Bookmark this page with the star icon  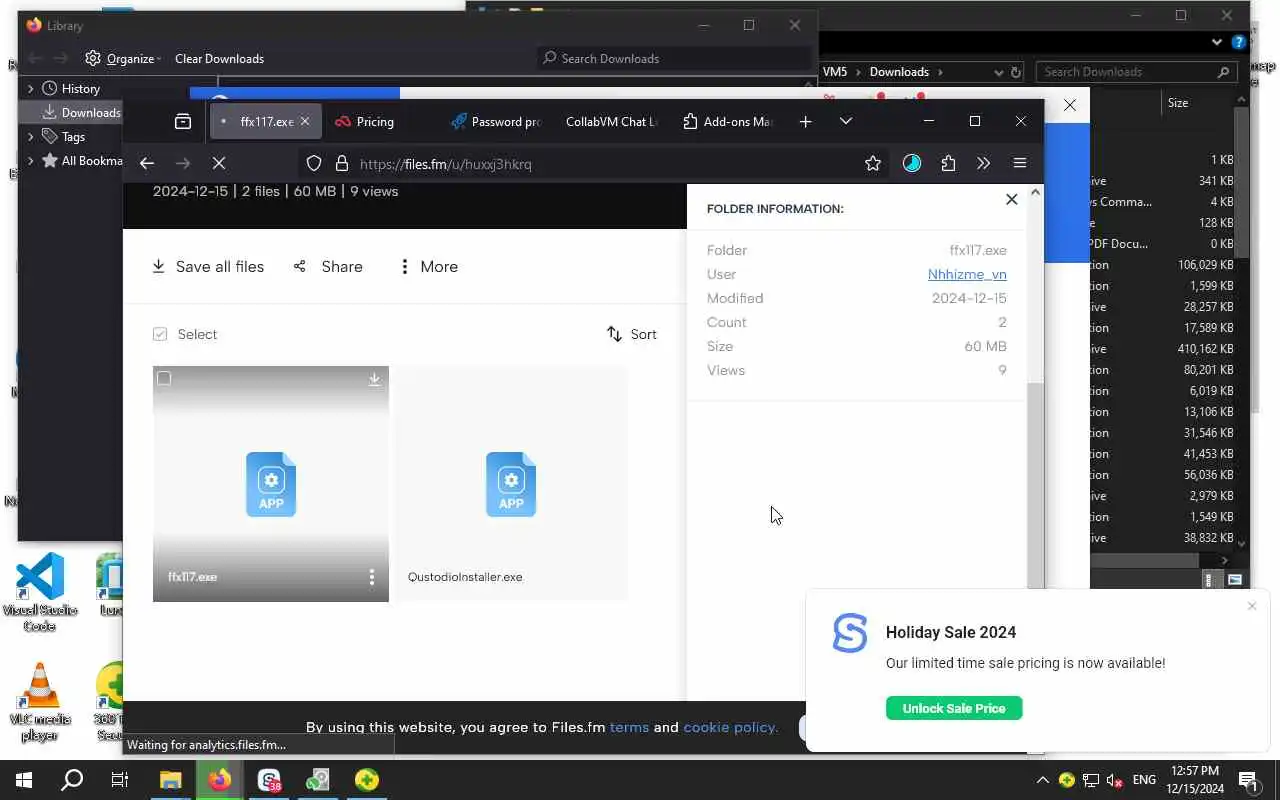[x=873, y=163]
